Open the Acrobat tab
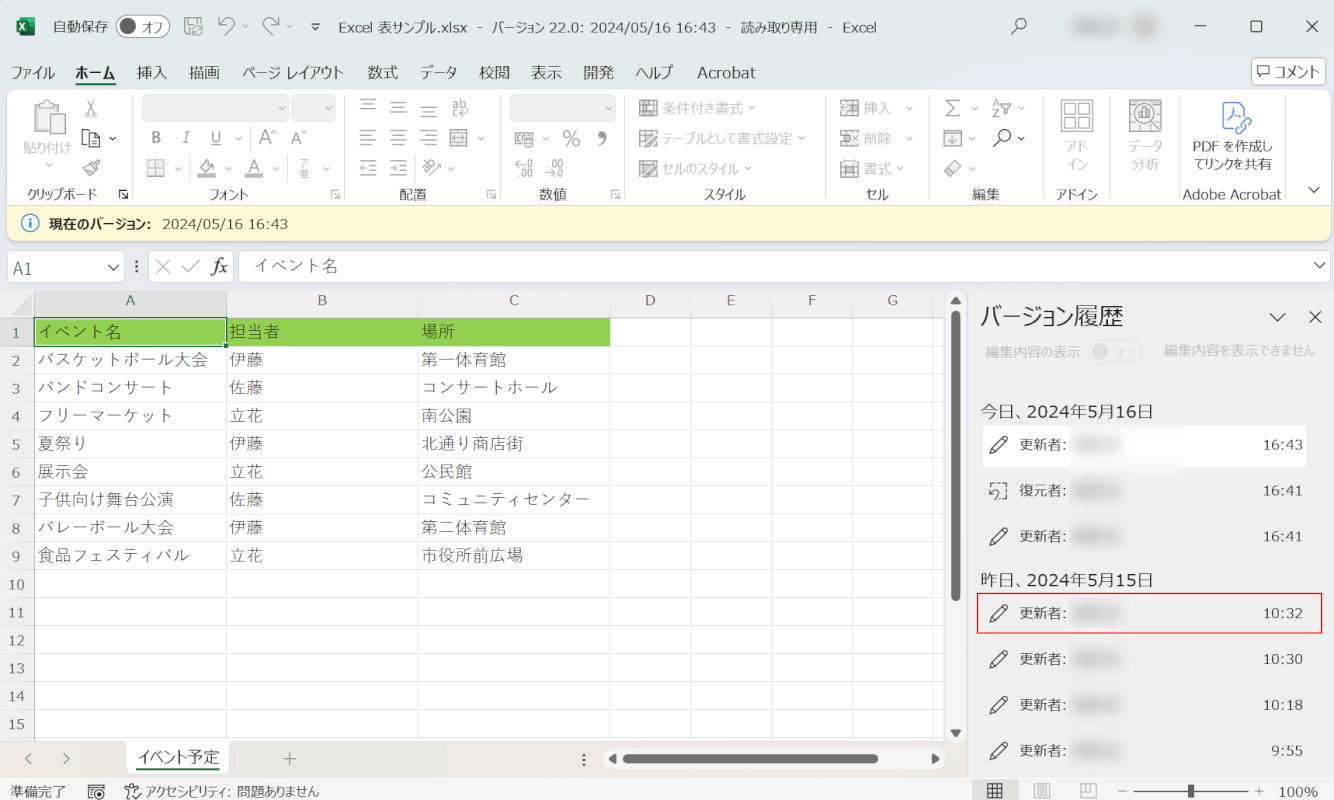 point(726,72)
